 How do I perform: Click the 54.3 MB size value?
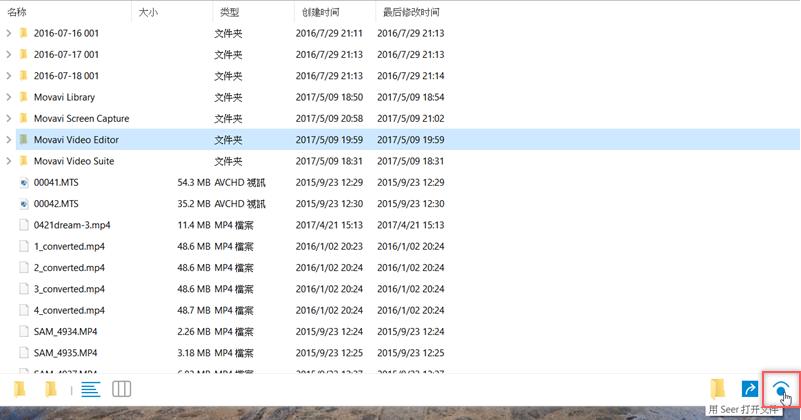[194, 182]
